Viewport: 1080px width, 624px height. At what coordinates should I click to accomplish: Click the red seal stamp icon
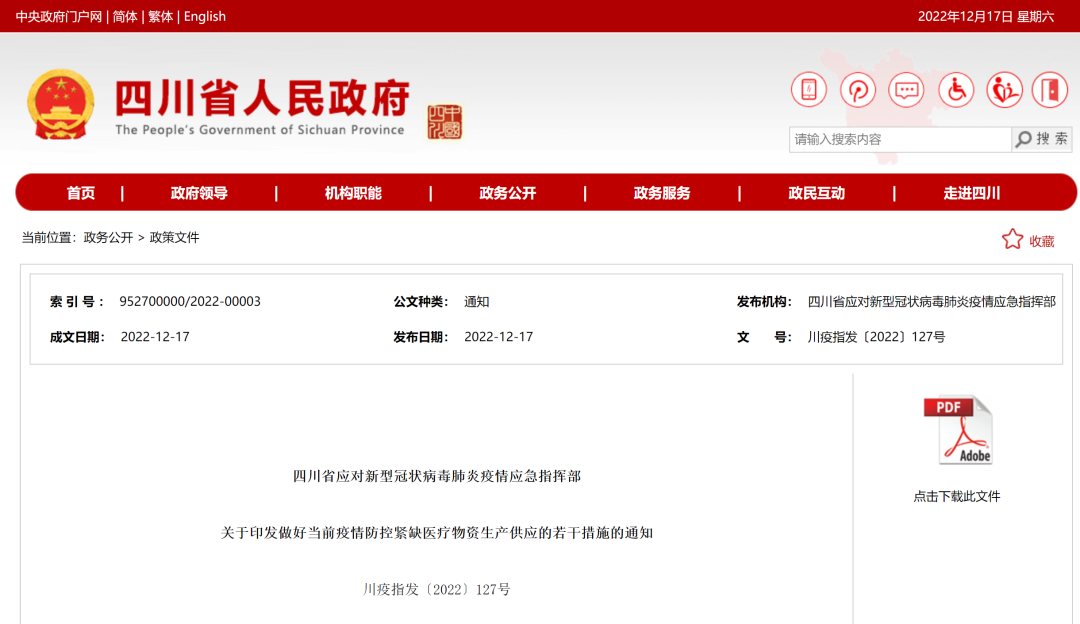click(444, 122)
